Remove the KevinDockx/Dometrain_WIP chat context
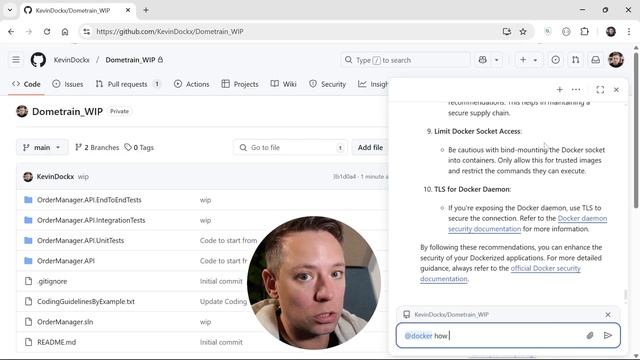Screen dimensions: 640x360 [608, 315]
